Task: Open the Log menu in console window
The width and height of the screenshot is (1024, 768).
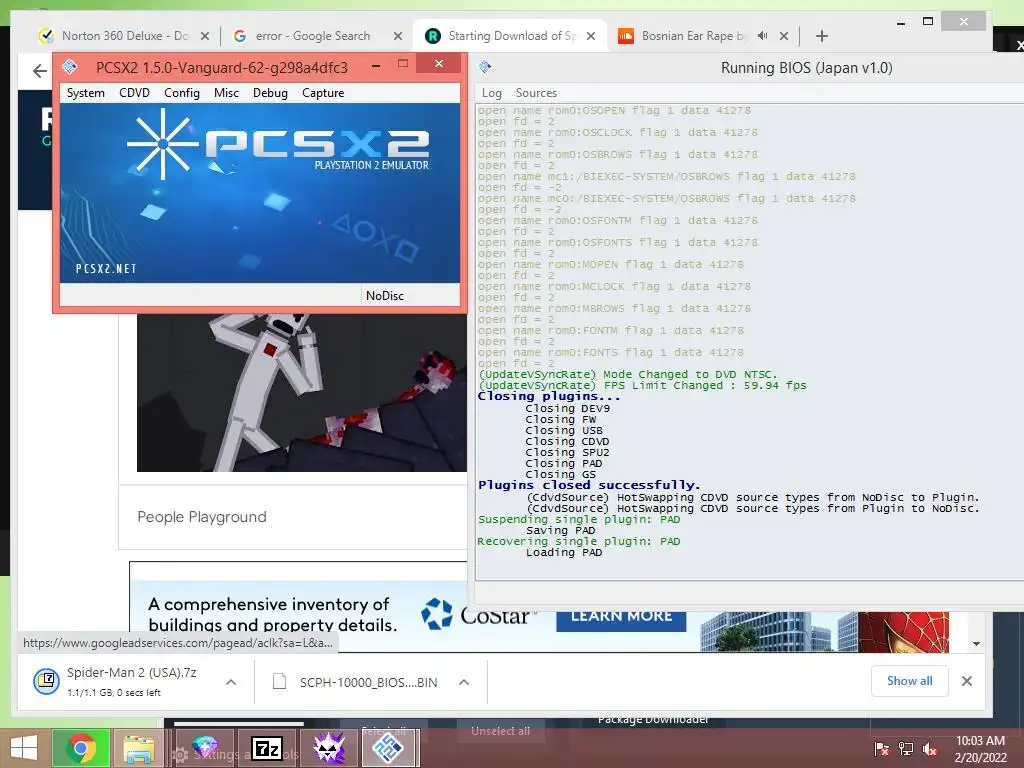Action: click(492, 93)
